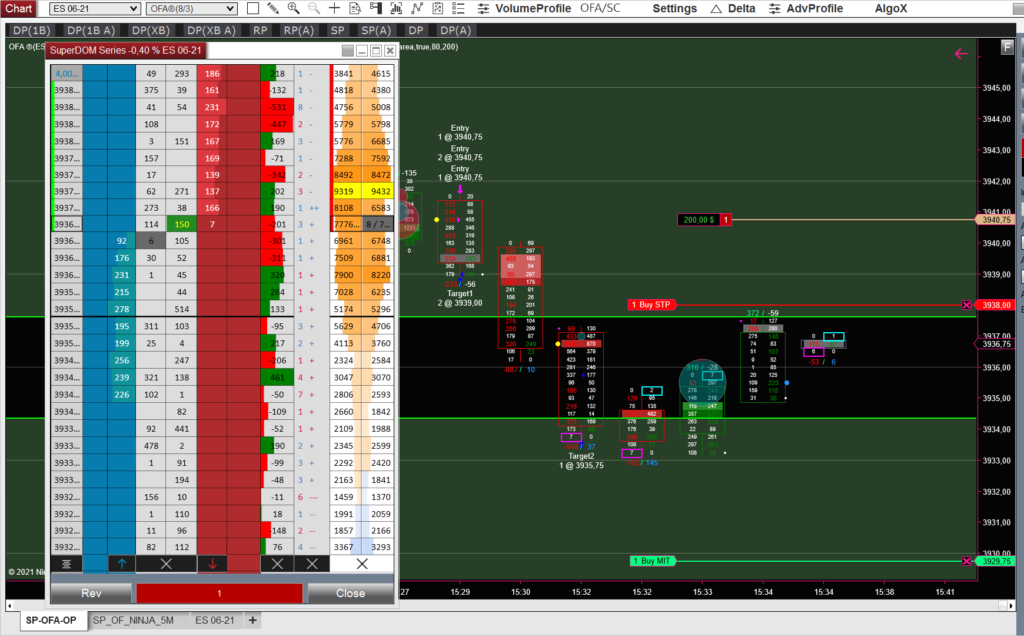1024x636 pixels.
Task: Click the zoom in magnifier icon
Action: (x=293, y=8)
